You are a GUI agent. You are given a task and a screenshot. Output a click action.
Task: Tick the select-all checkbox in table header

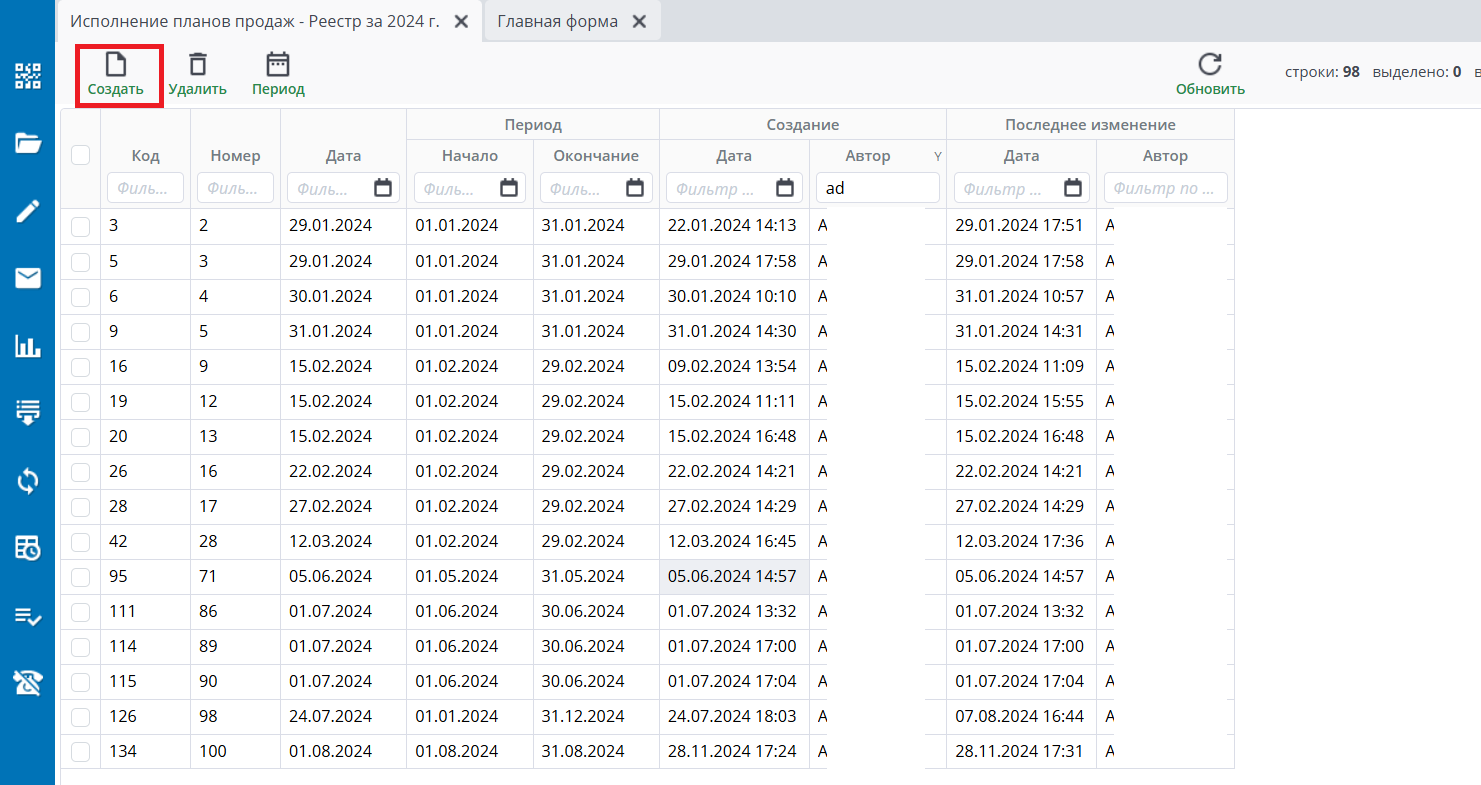coord(81,155)
